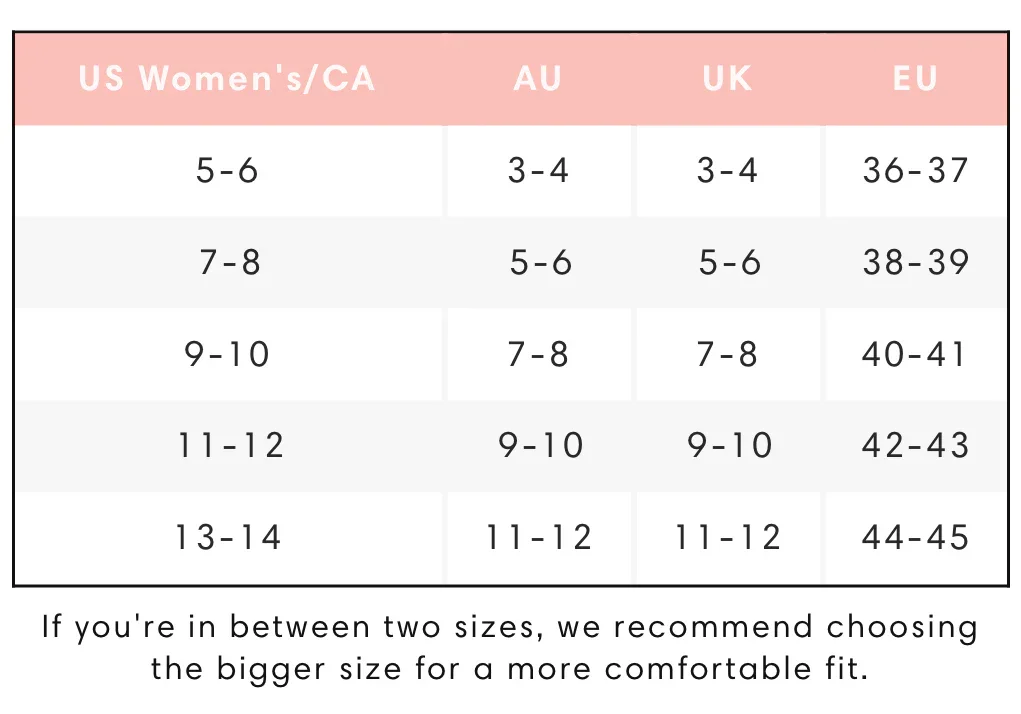Choose the US size 13-14 cell
The height and width of the screenshot is (714, 1021).
(x=229, y=538)
